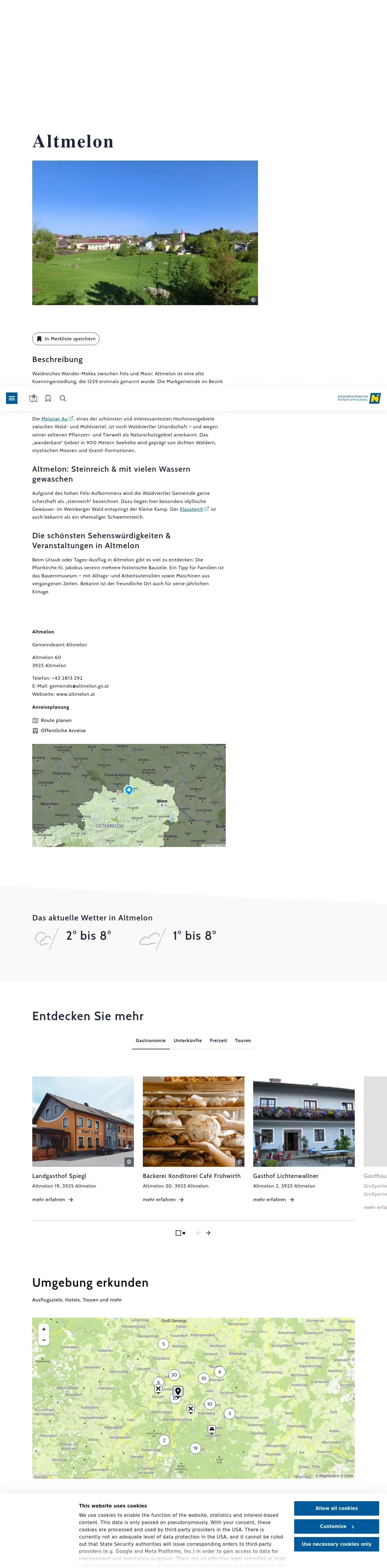This screenshot has width=387, height=1568.
Task: Open the search magnifier icon
Action: click(x=63, y=398)
